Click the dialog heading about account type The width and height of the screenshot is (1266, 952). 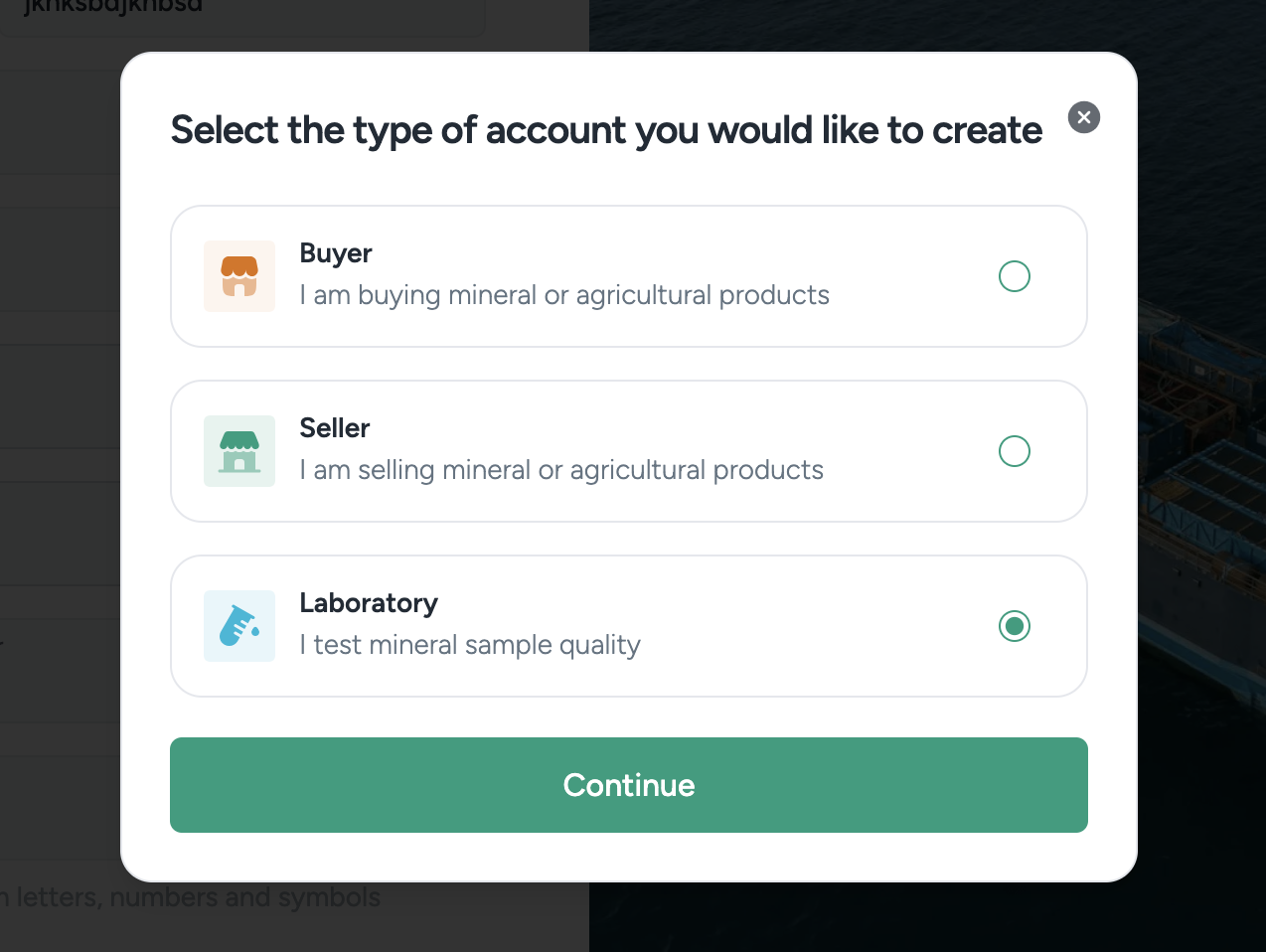tap(606, 130)
